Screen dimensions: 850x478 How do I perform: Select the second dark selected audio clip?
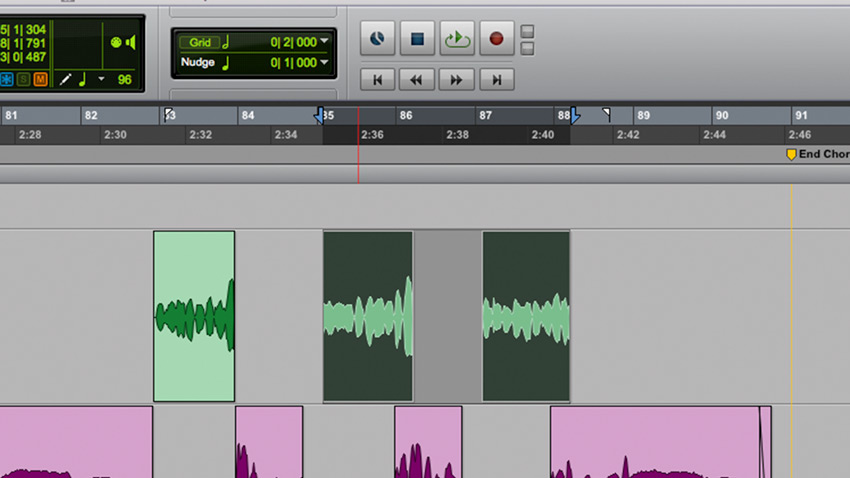(x=526, y=316)
